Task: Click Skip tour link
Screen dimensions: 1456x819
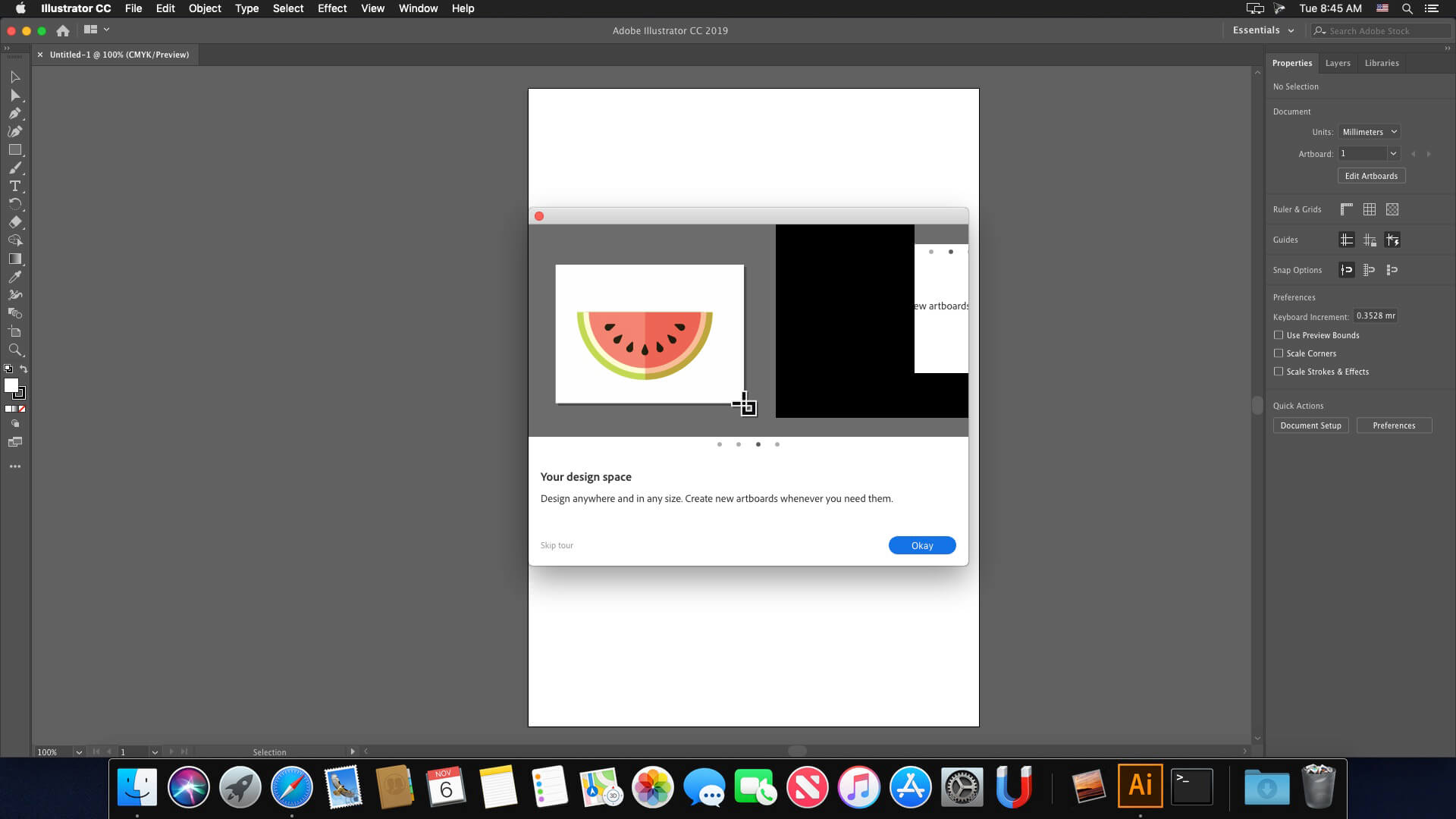Action: tap(557, 545)
